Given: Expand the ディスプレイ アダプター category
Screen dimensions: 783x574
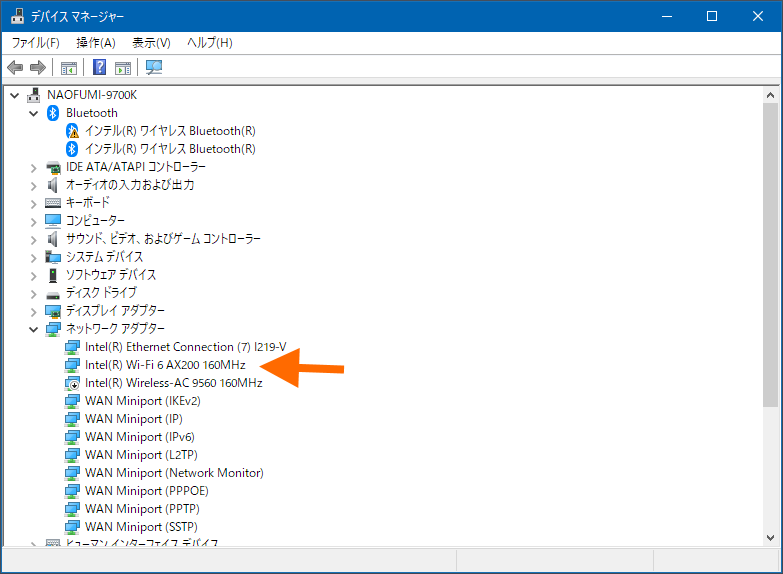Looking at the screenshot, I should point(33,312).
